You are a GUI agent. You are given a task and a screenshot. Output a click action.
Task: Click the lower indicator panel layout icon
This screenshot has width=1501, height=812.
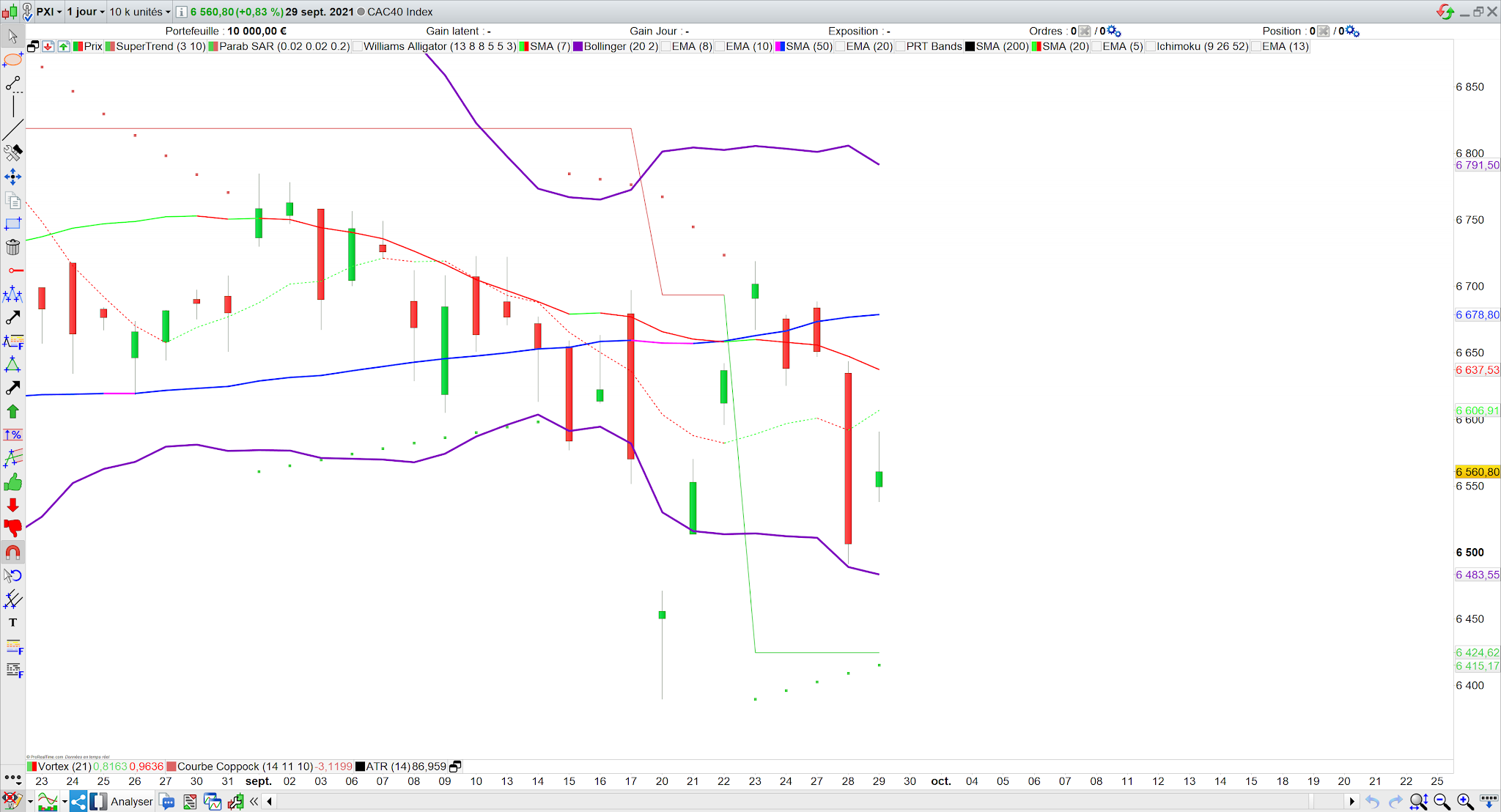click(x=455, y=767)
